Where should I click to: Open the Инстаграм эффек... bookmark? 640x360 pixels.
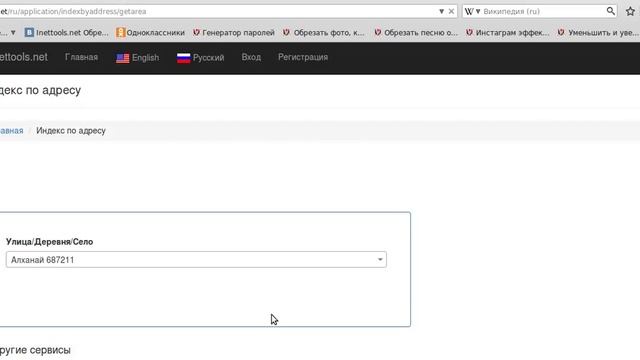pyautogui.click(x=508, y=33)
